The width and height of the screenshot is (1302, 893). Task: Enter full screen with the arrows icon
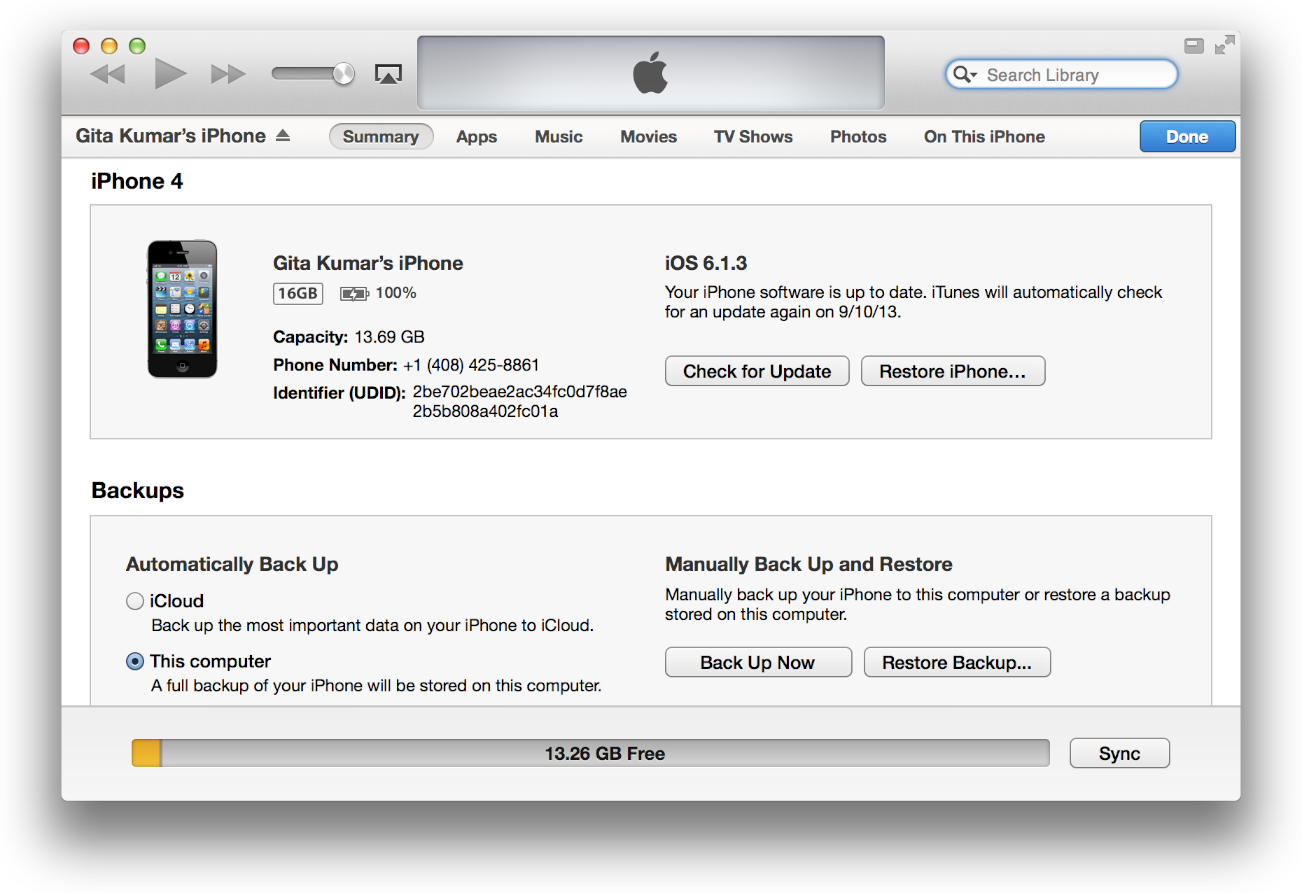(1224, 46)
